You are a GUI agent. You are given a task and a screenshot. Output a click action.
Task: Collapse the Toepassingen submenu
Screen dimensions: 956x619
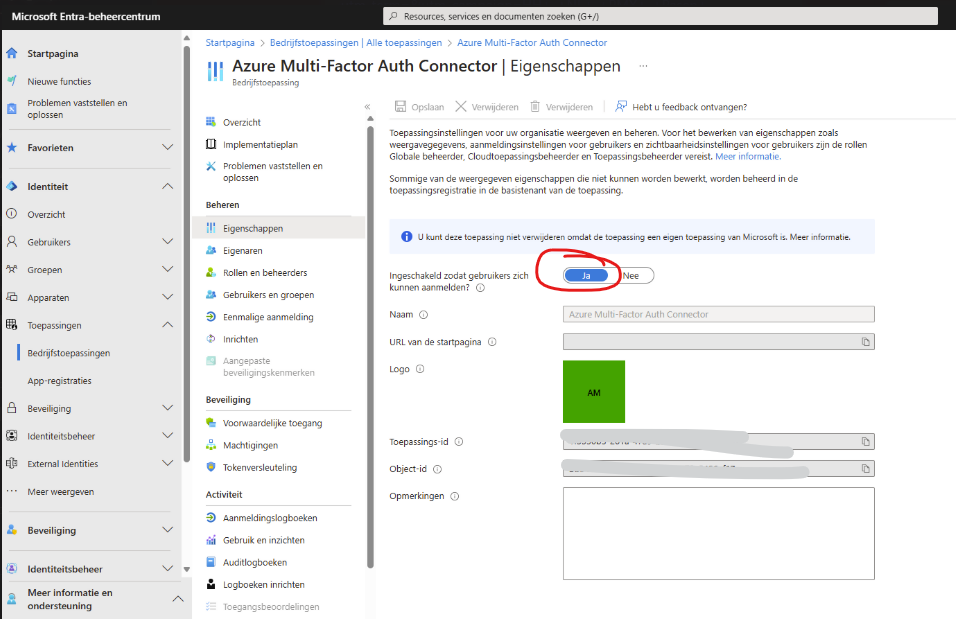168,325
